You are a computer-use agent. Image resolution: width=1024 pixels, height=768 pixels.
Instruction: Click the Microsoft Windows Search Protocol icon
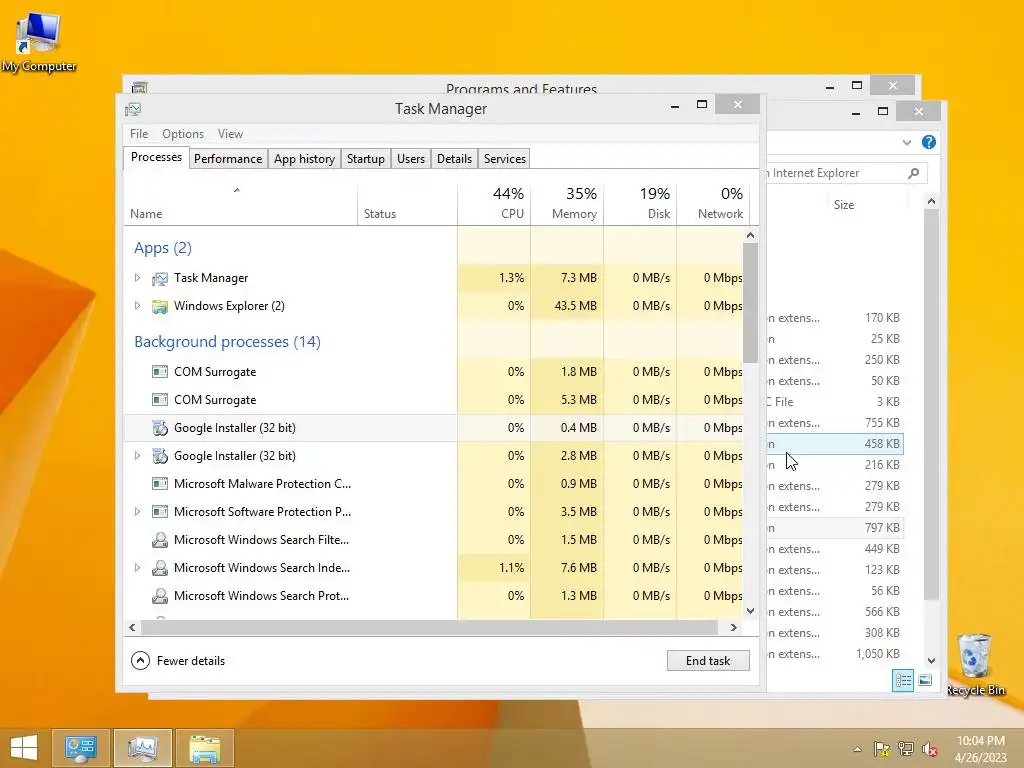pos(160,596)
